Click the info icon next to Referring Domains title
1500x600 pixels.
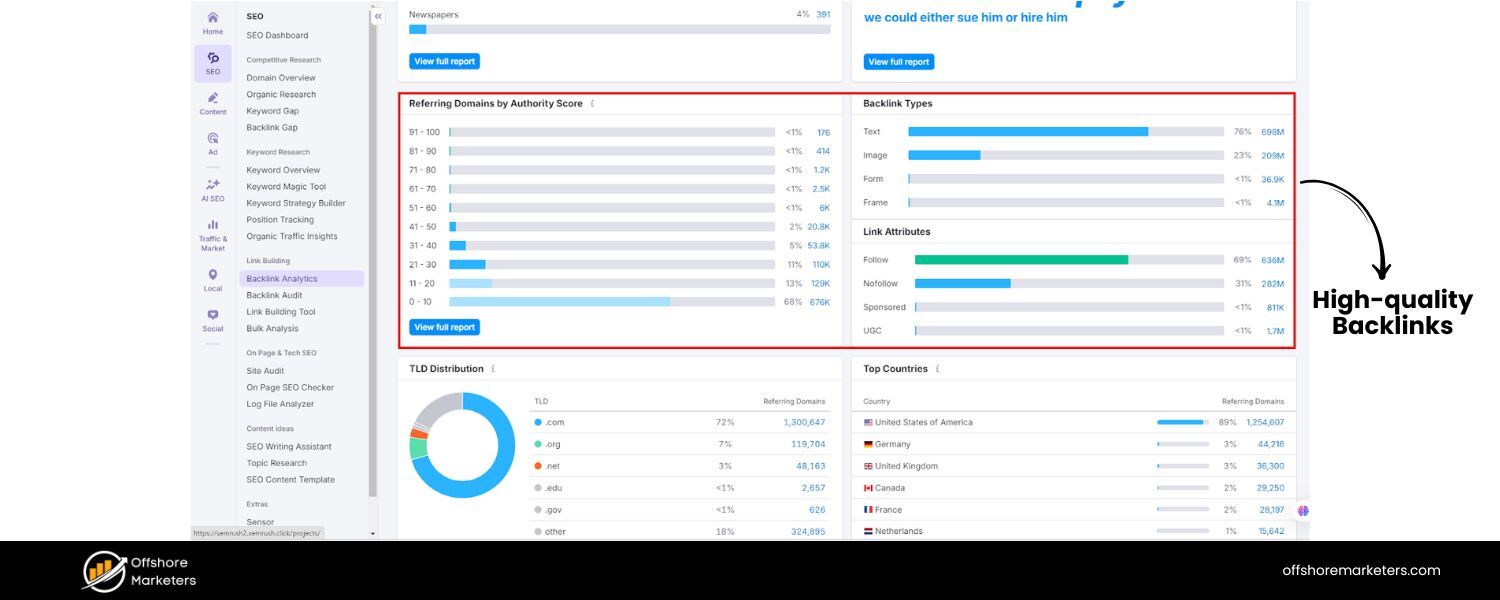594,103
